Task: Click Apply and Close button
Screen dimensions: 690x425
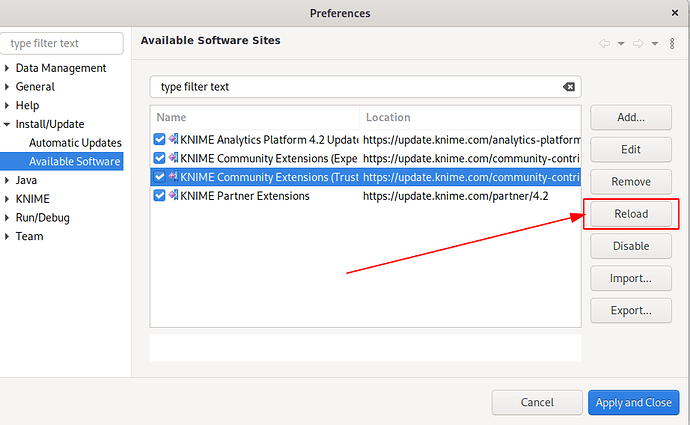Action: pos(633,403)
